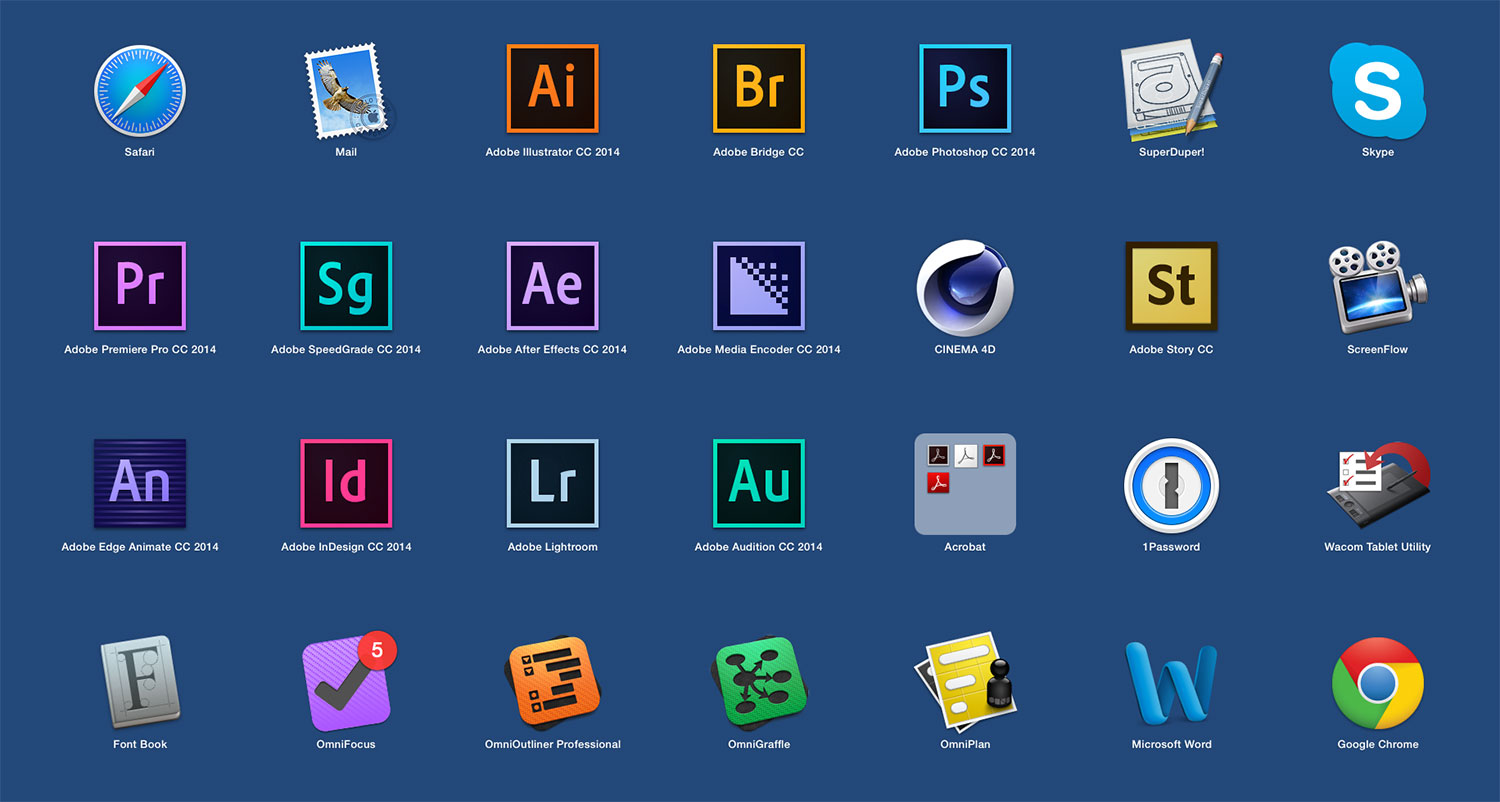Open the Wacom Tablet Utility icon
This screenshot has height=802, width=1500.
pos(1378,484)
